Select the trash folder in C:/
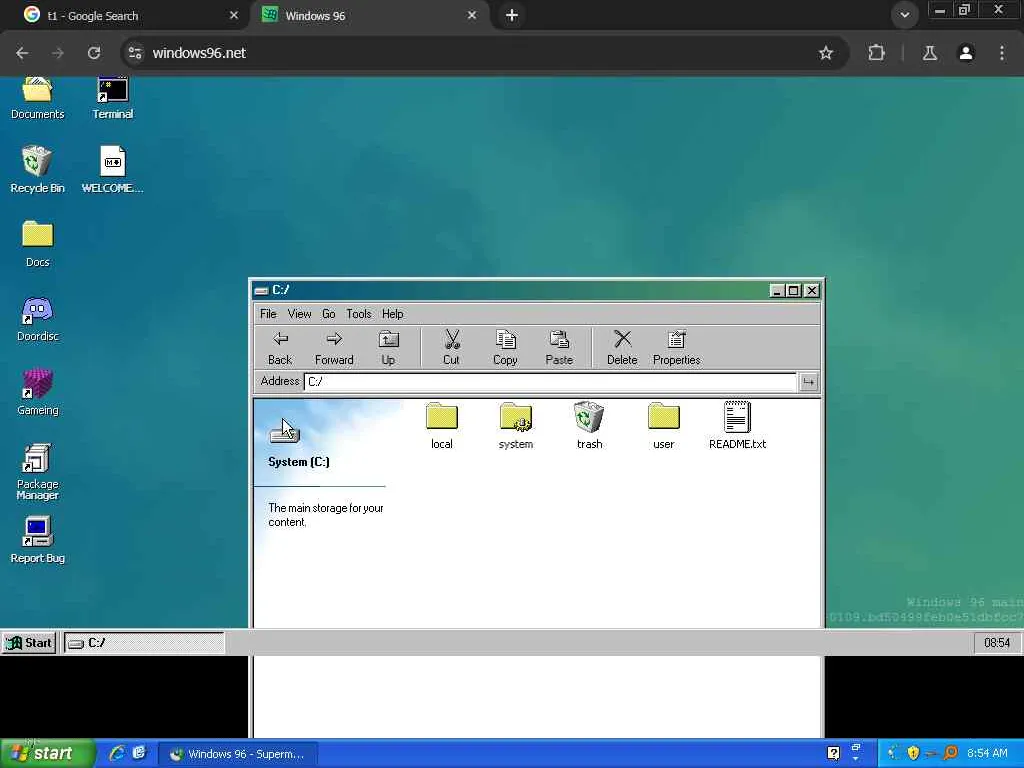Image resolution: width=1024 pixels, height=768 pixels. click(589, 426)
